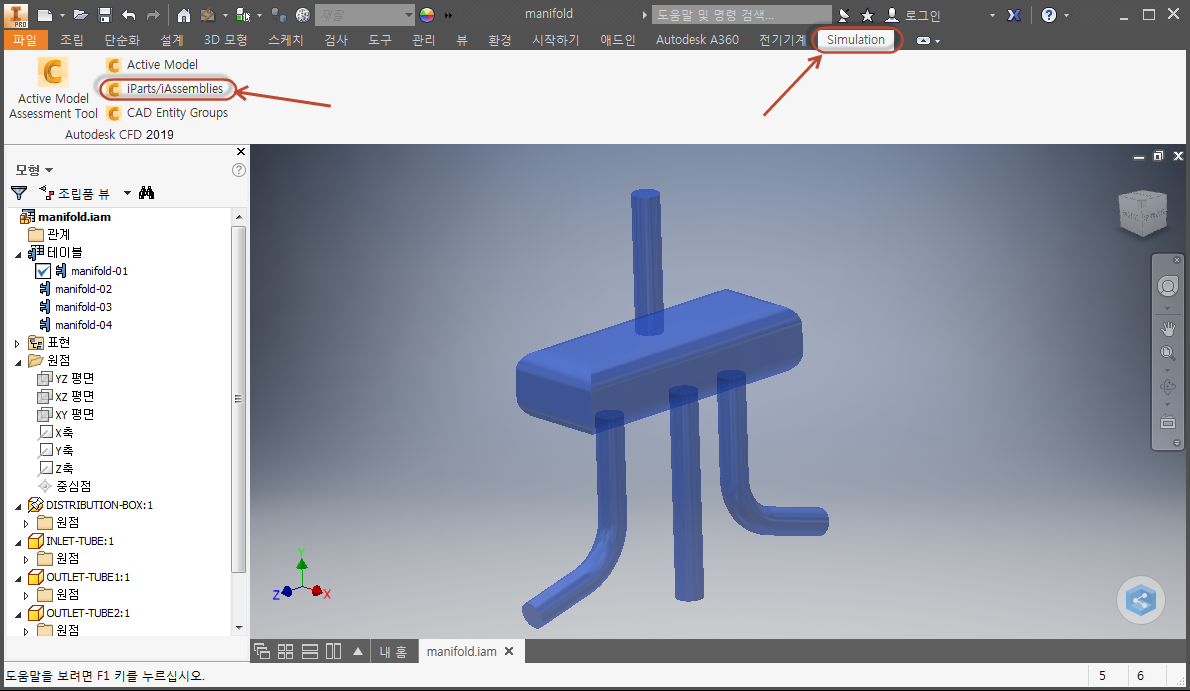Screen dimensions: 1190x691
Task: Switch to the 3D 모형 ribbon tab
Action: (x=225, y=39)
